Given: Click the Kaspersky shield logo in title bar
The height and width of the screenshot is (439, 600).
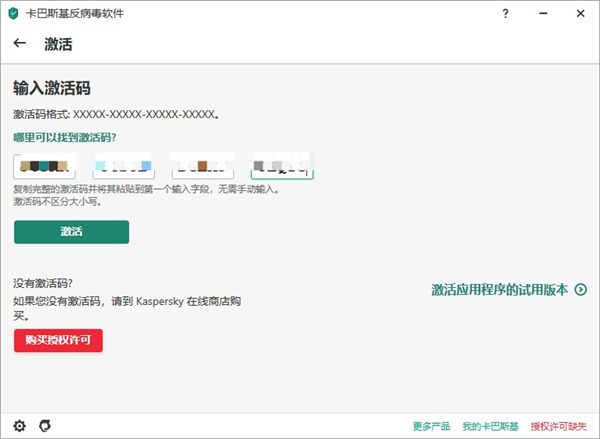Looking at the screenshot, I should point(13,14).
